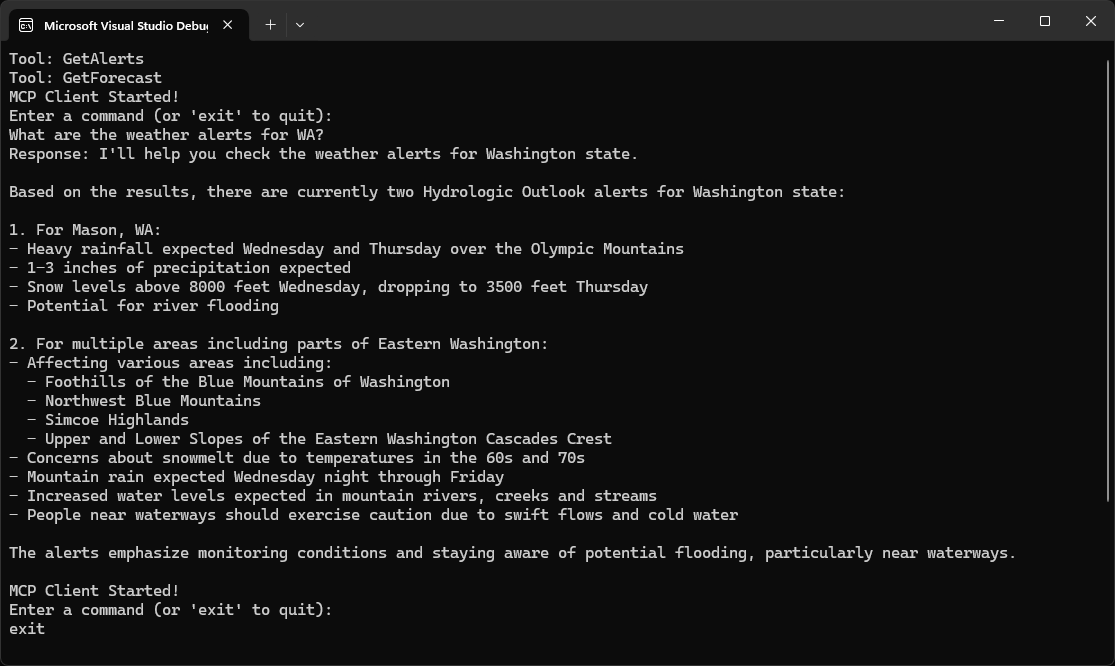The image size is (1115, 666).
Task: Click the minimize icon in title bar
Action: pos(997,20)
